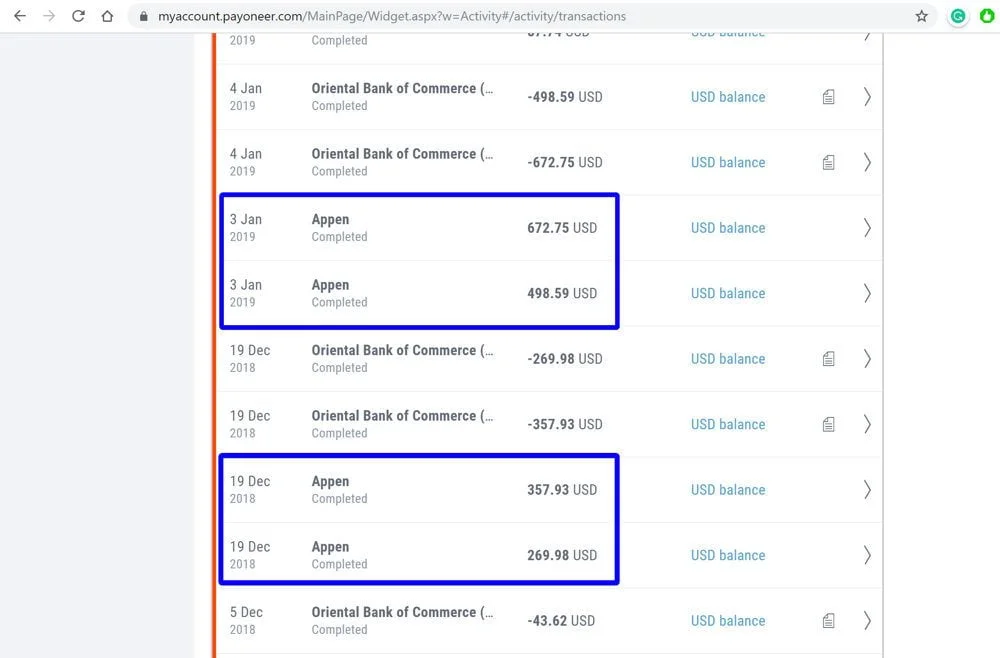Expand the 4 Jan -498.59 USD transaction row
This screenshot has height=658, width=1000.
tap(866, 96)
